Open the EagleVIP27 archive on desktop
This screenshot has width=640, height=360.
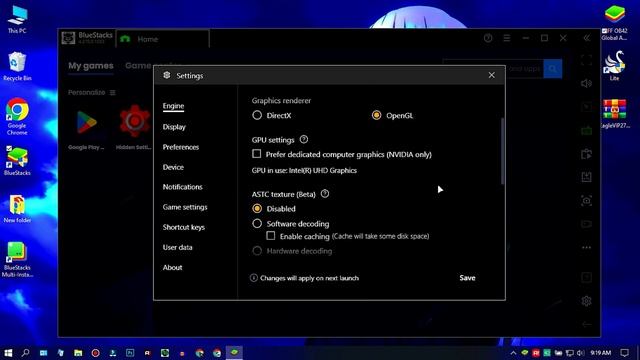pos(614,114)
